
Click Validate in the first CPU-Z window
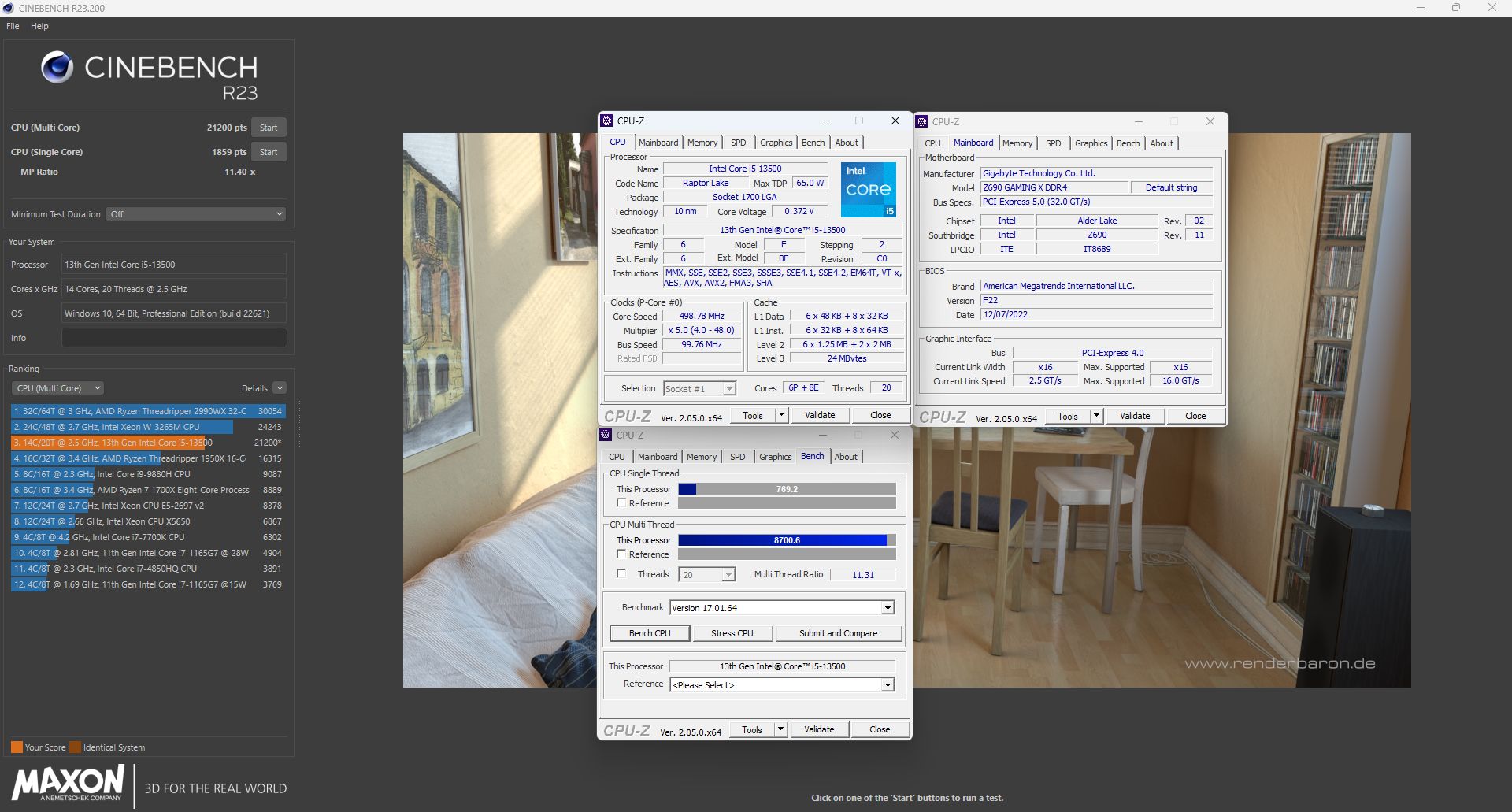pos(820,415)
